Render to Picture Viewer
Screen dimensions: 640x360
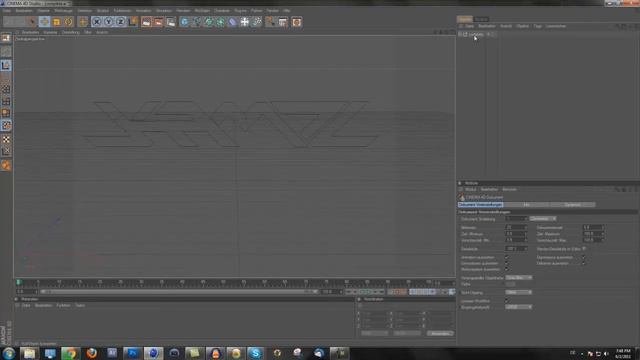(x=158, y=22)
